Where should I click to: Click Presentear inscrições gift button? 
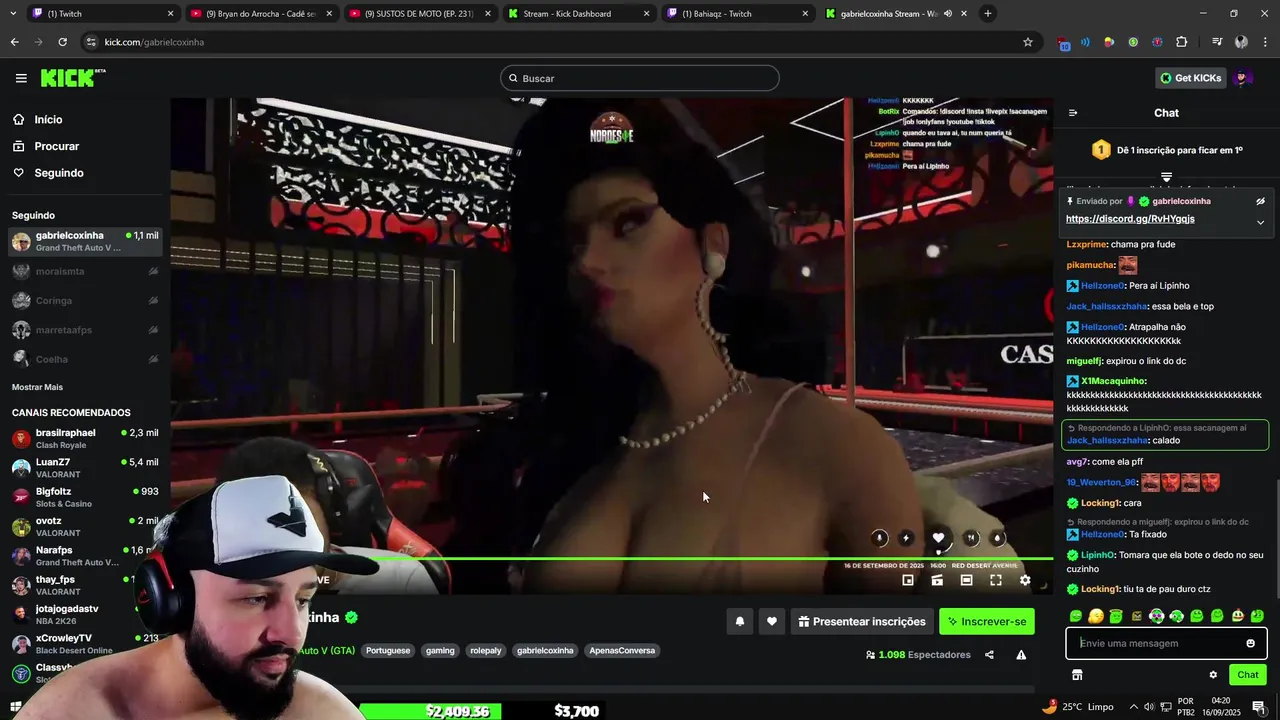pyautogui.click(x=861, y=621)
